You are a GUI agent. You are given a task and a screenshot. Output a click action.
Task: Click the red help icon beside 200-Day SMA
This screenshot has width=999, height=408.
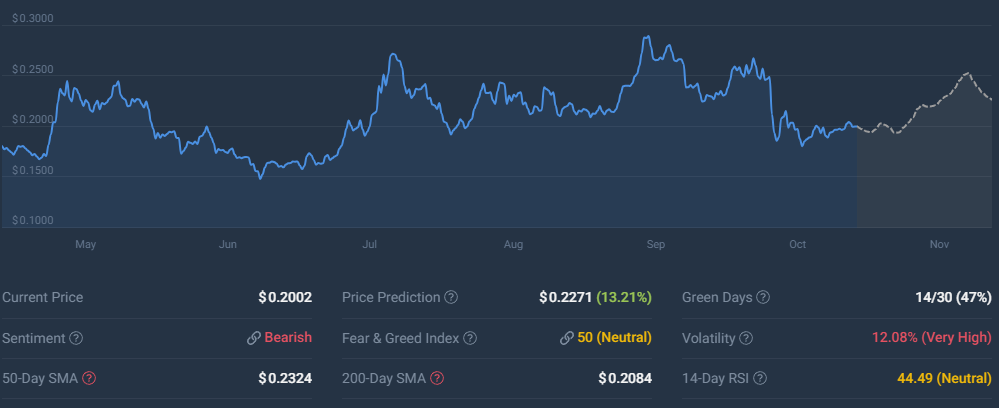437,378
